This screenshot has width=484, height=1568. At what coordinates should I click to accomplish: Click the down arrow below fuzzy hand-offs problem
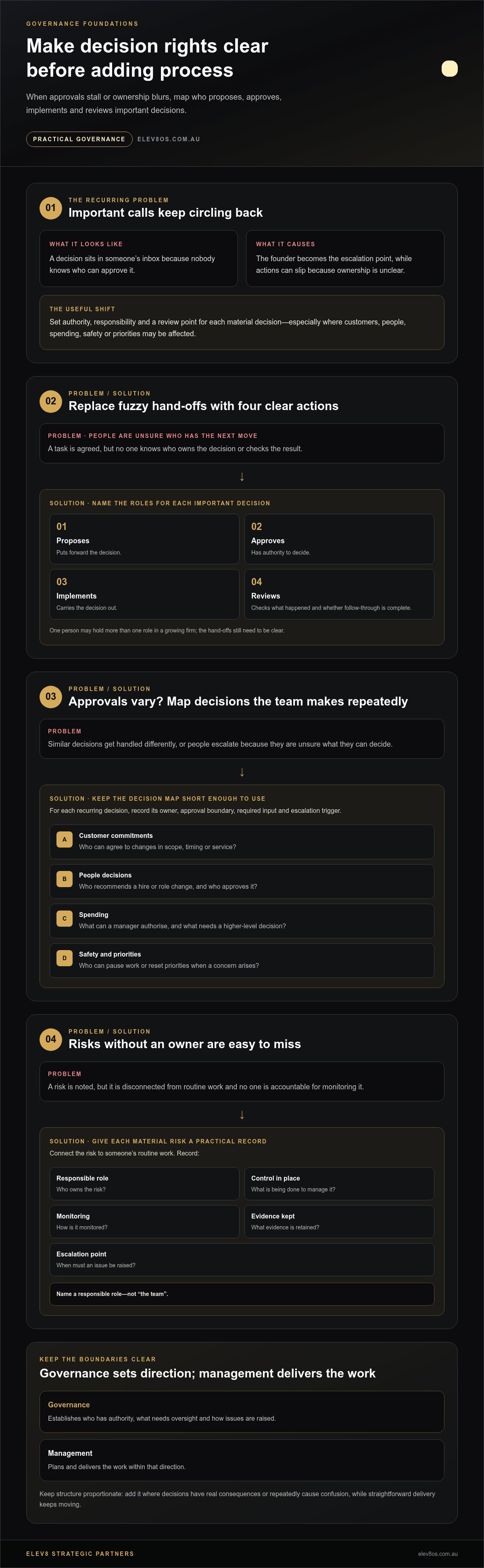click(x=242, y=477)
